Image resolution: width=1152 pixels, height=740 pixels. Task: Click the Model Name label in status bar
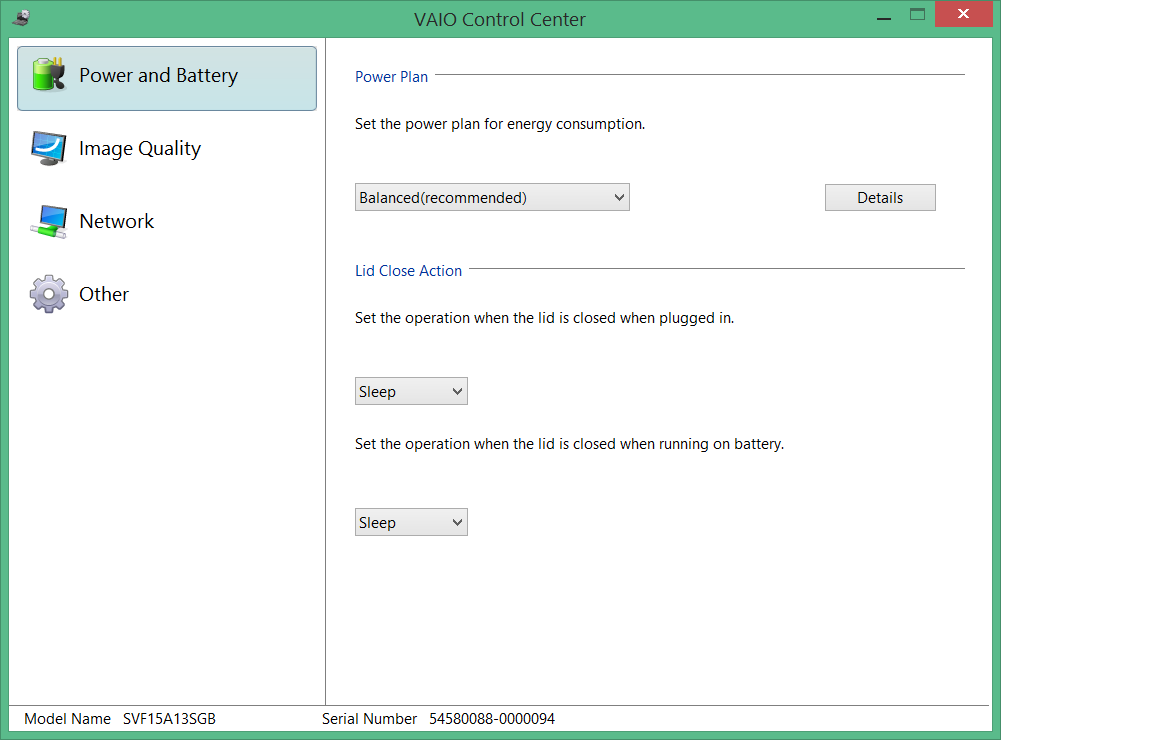pyautogui.click(x=68, y=719)
